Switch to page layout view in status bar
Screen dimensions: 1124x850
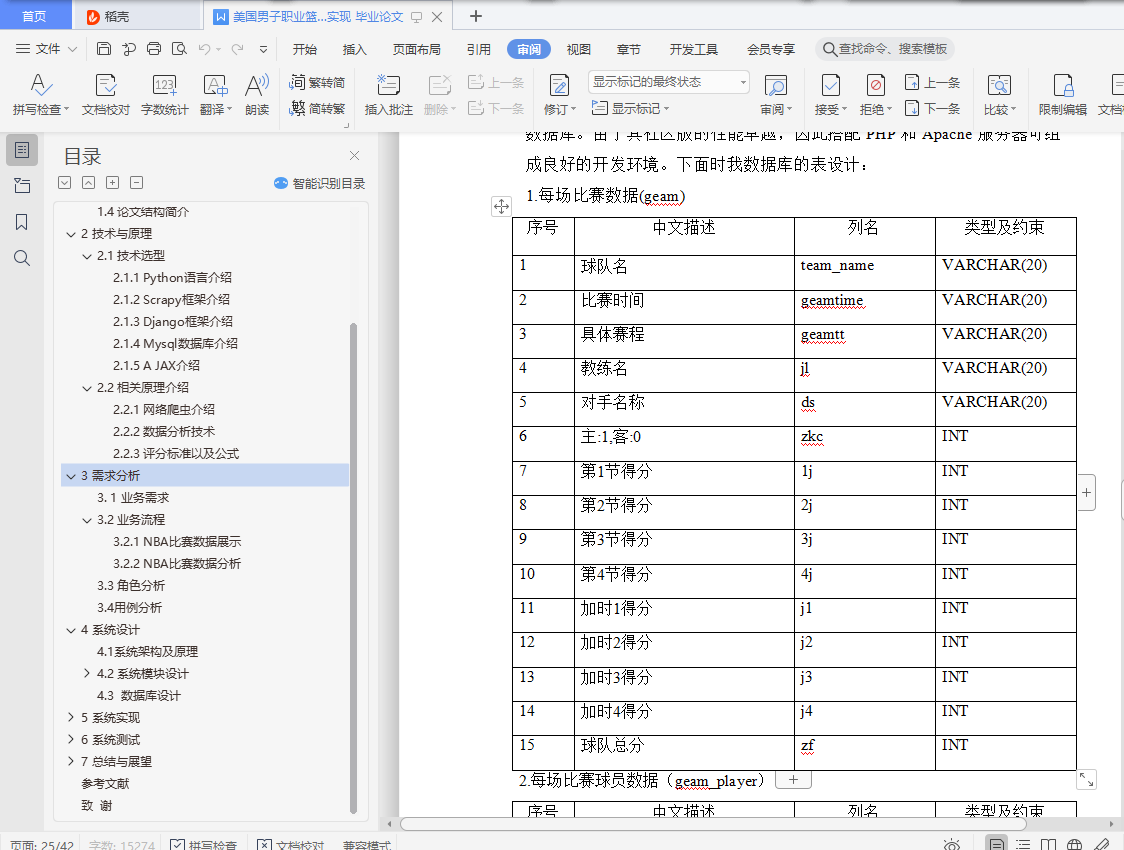point(996,844)
